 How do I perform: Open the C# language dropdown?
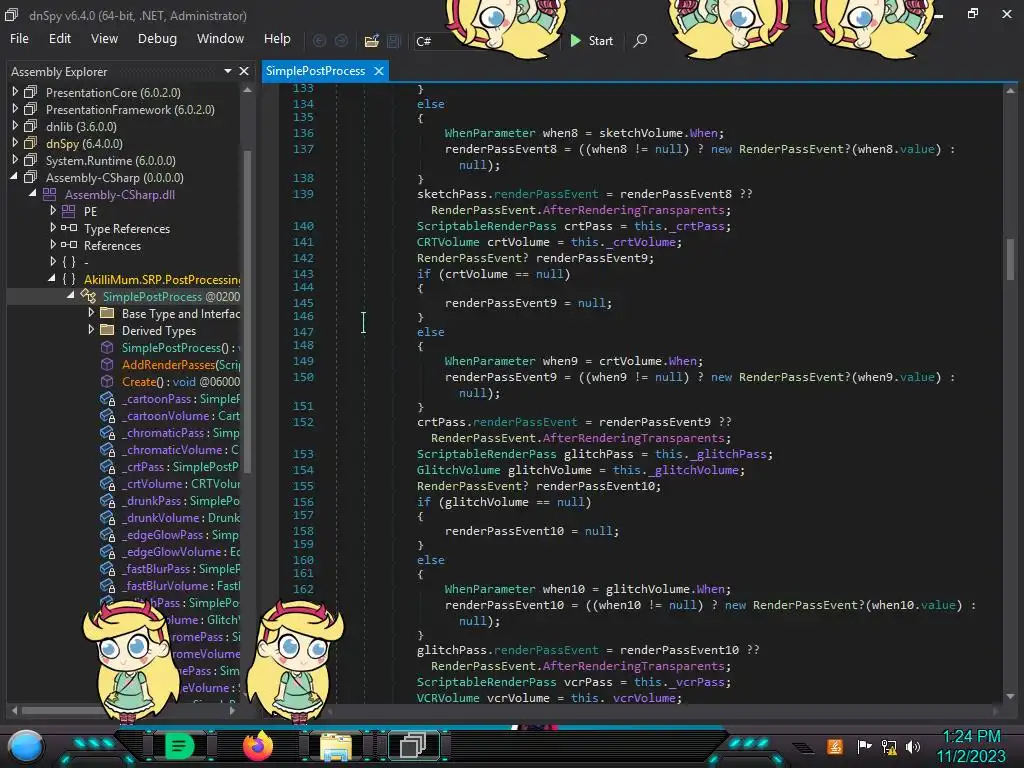(x=487, y=41)
